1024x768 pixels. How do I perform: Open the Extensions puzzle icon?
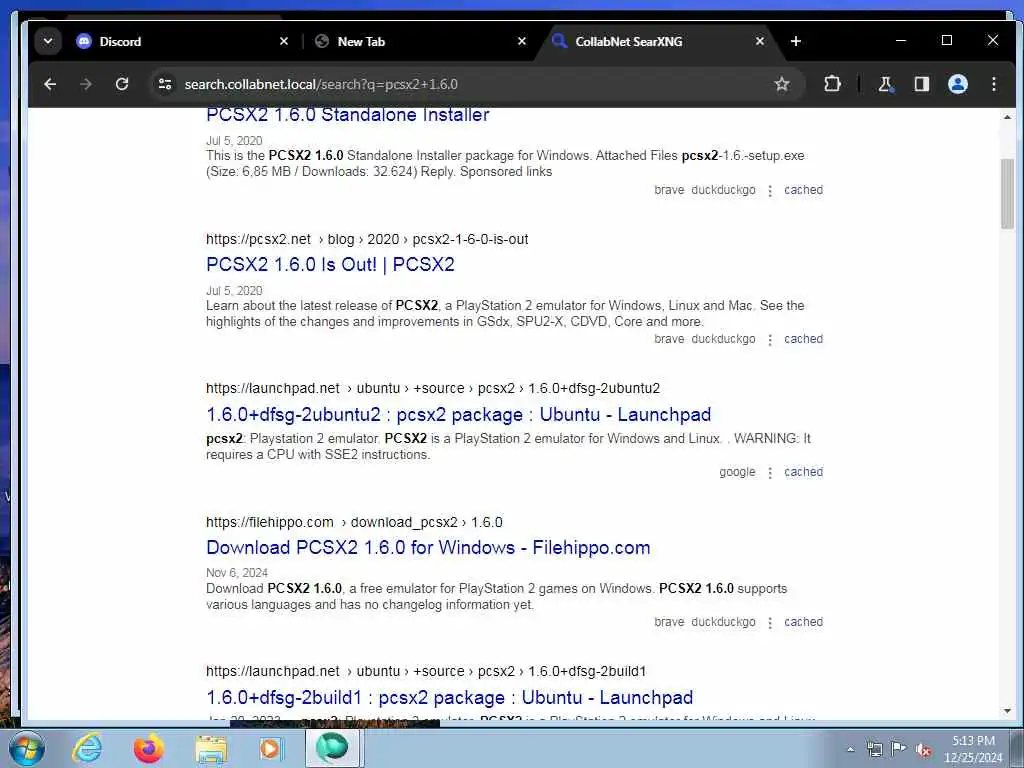[x=832, y=84]
